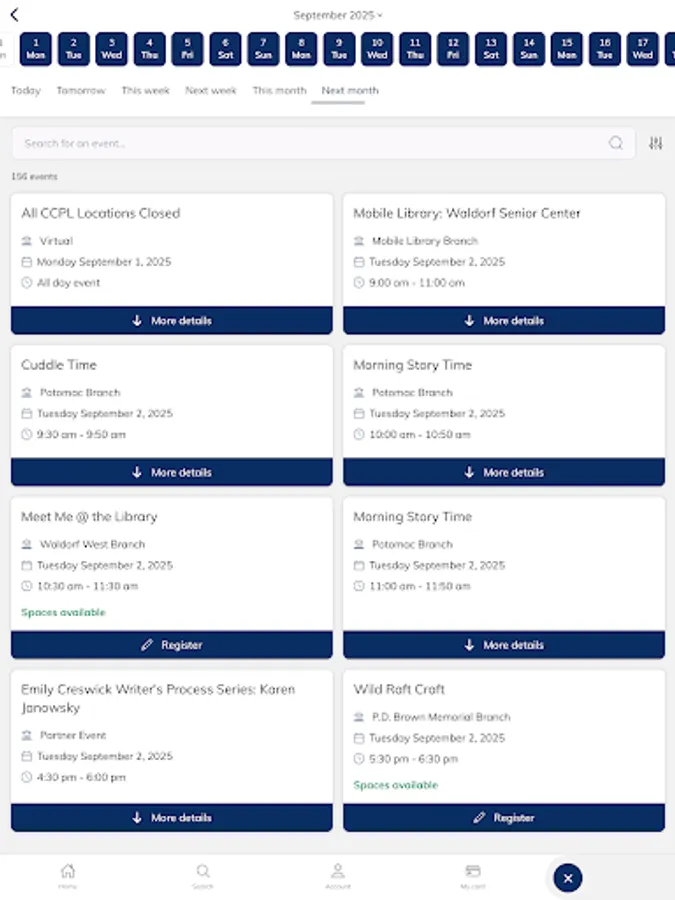Viewport: 675px width, 900px height.
Task: Dismiss with the floating X button
Action: pyautogui.click(x=567, y=877)
